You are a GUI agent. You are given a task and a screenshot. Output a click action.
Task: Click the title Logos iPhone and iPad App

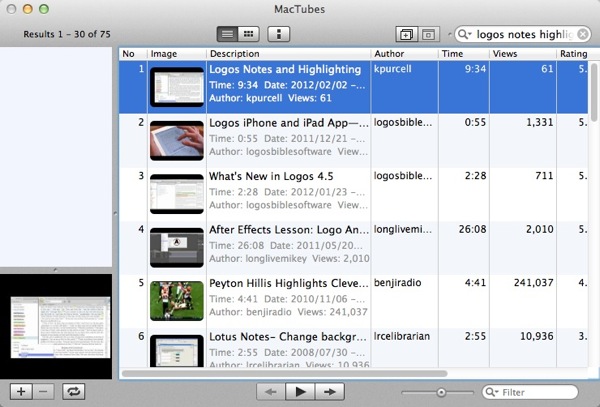pyautogui.click(x=289, y=123)
